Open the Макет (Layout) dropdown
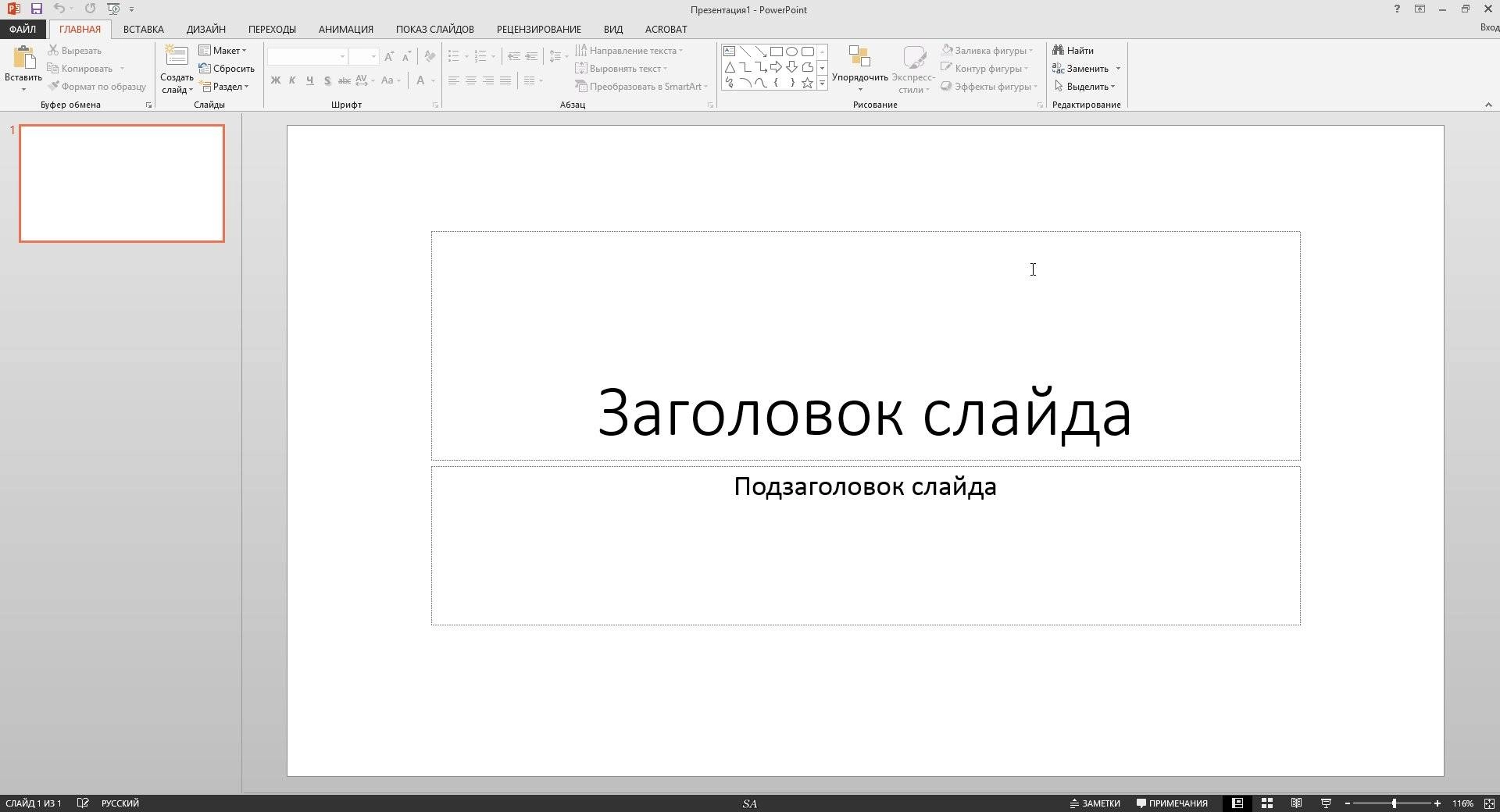 tap(223, 50)
